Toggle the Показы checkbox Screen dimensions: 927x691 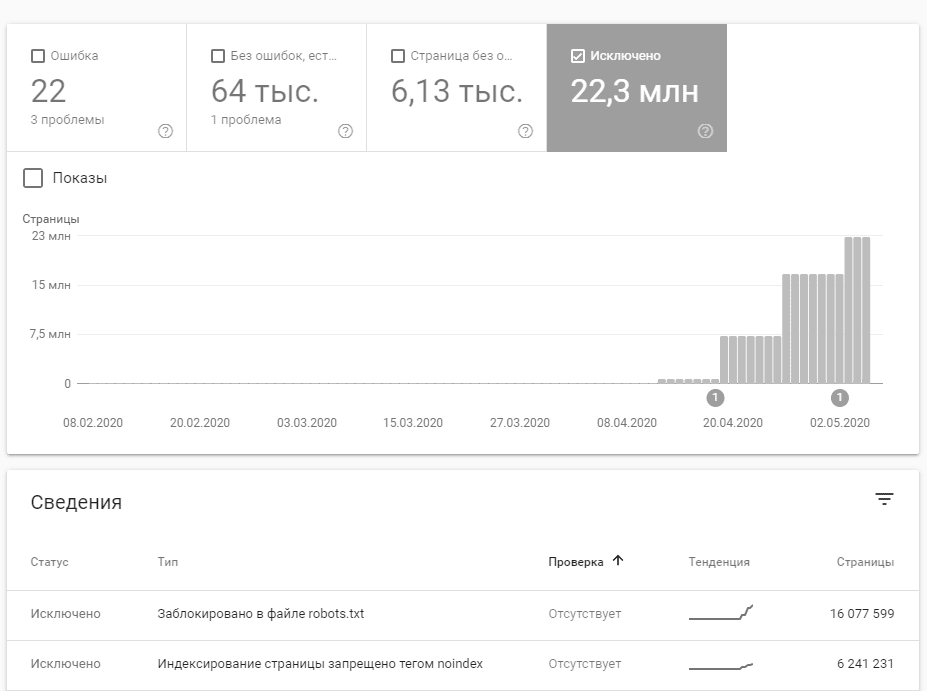click(33, 178)
